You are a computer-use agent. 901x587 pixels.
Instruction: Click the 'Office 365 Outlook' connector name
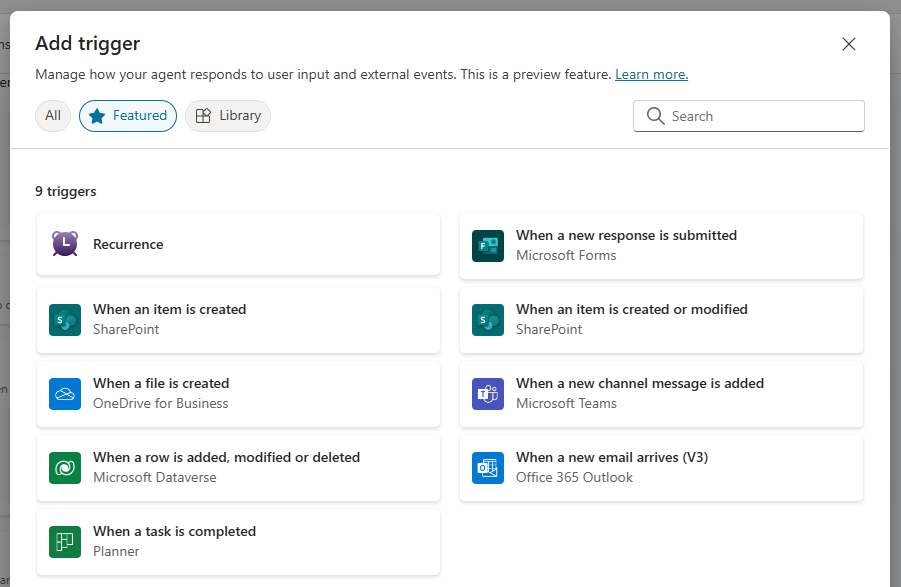pos(574,478)
